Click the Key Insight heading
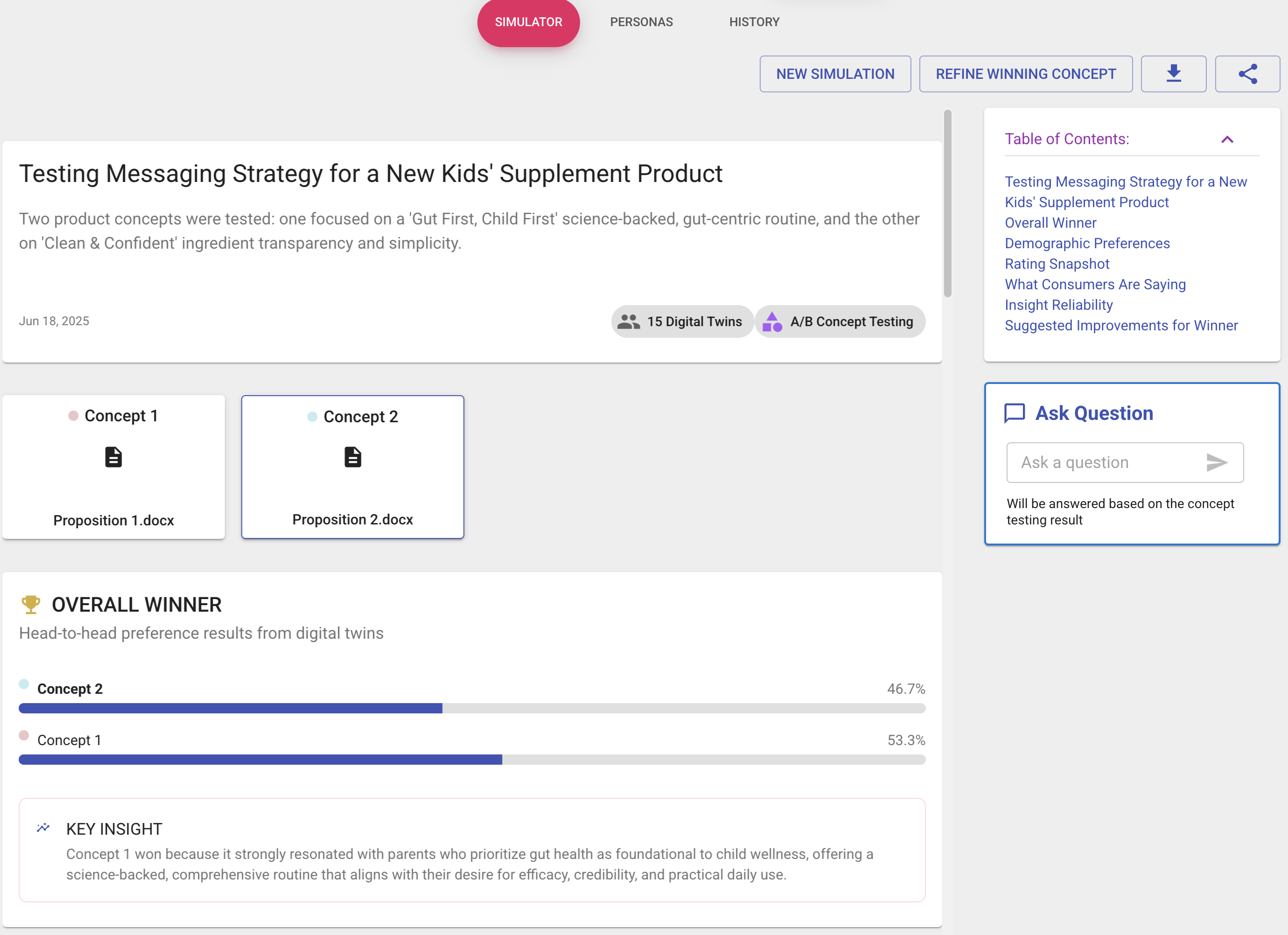Image resolution: width=1288 pixels, height=935 pixels. [x=114, y=829]
